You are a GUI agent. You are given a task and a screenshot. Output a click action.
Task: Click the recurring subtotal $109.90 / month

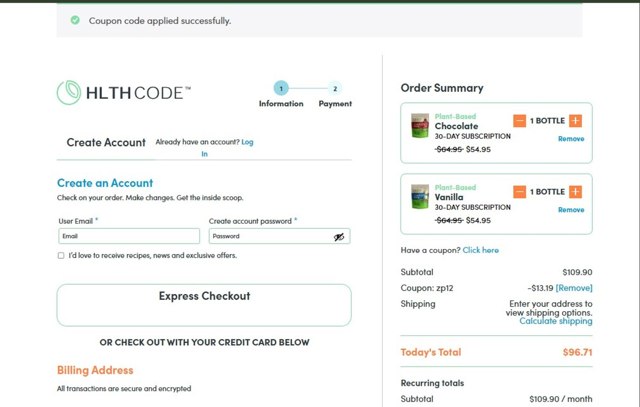pos(561,399)
